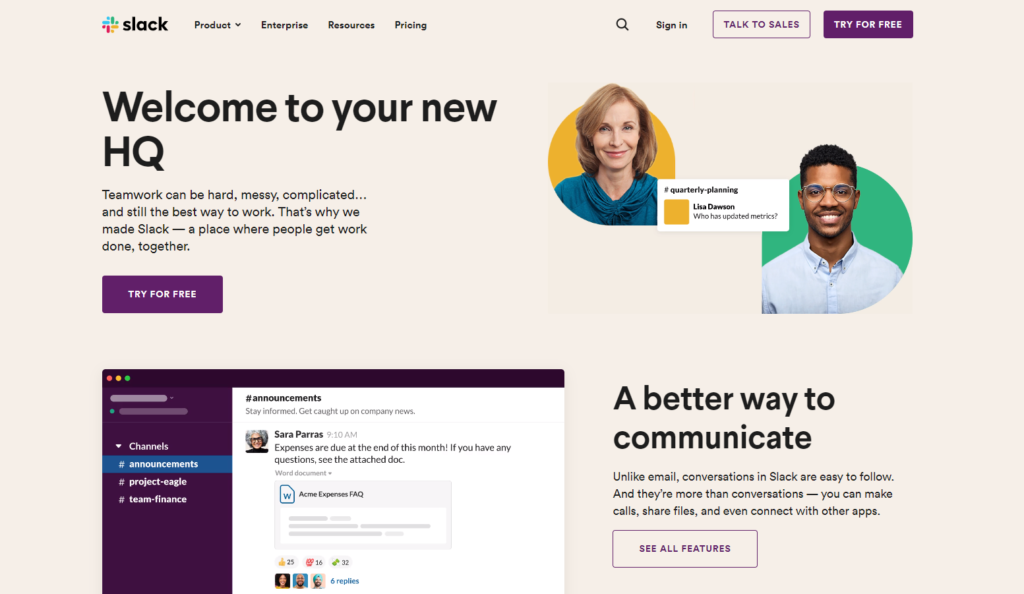Open the search magnifier icon
This screenshot has height=594, width=1024.
pyautogui.click(x=622, y=25)
